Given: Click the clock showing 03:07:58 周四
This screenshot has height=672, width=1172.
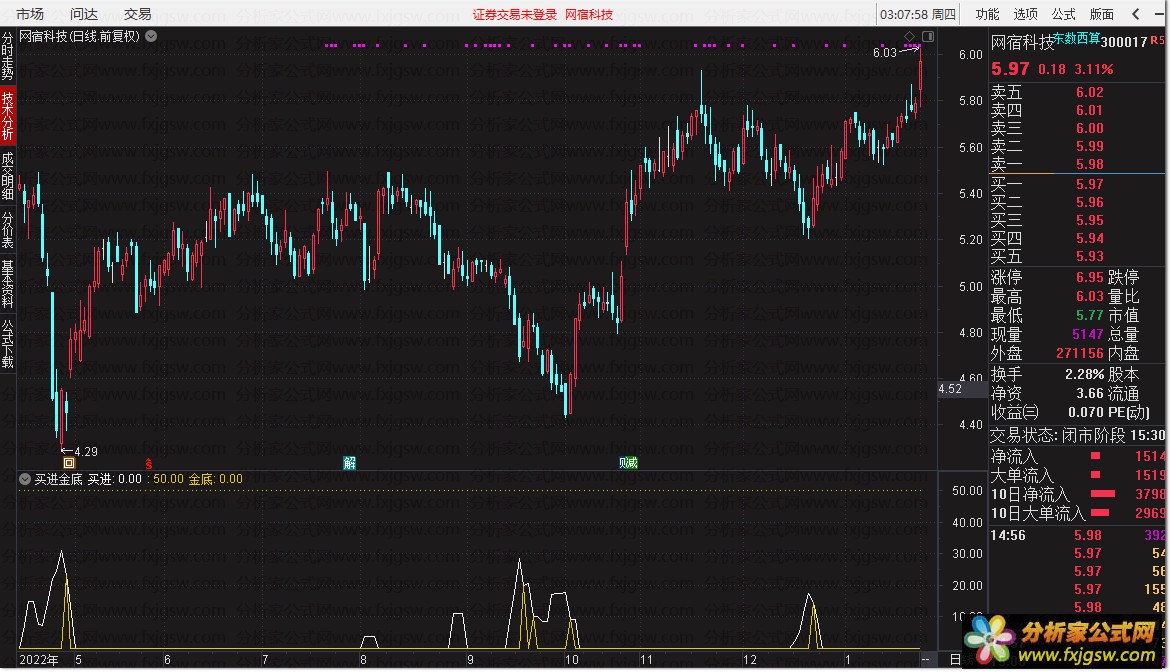Looking at the screenshot, I should tap(918, 14).
